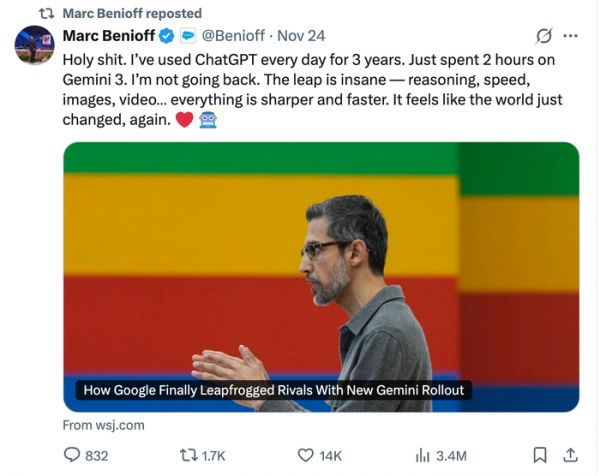
Task: Click the Gemini Rollout headline caption
Action: coord(273,391)
